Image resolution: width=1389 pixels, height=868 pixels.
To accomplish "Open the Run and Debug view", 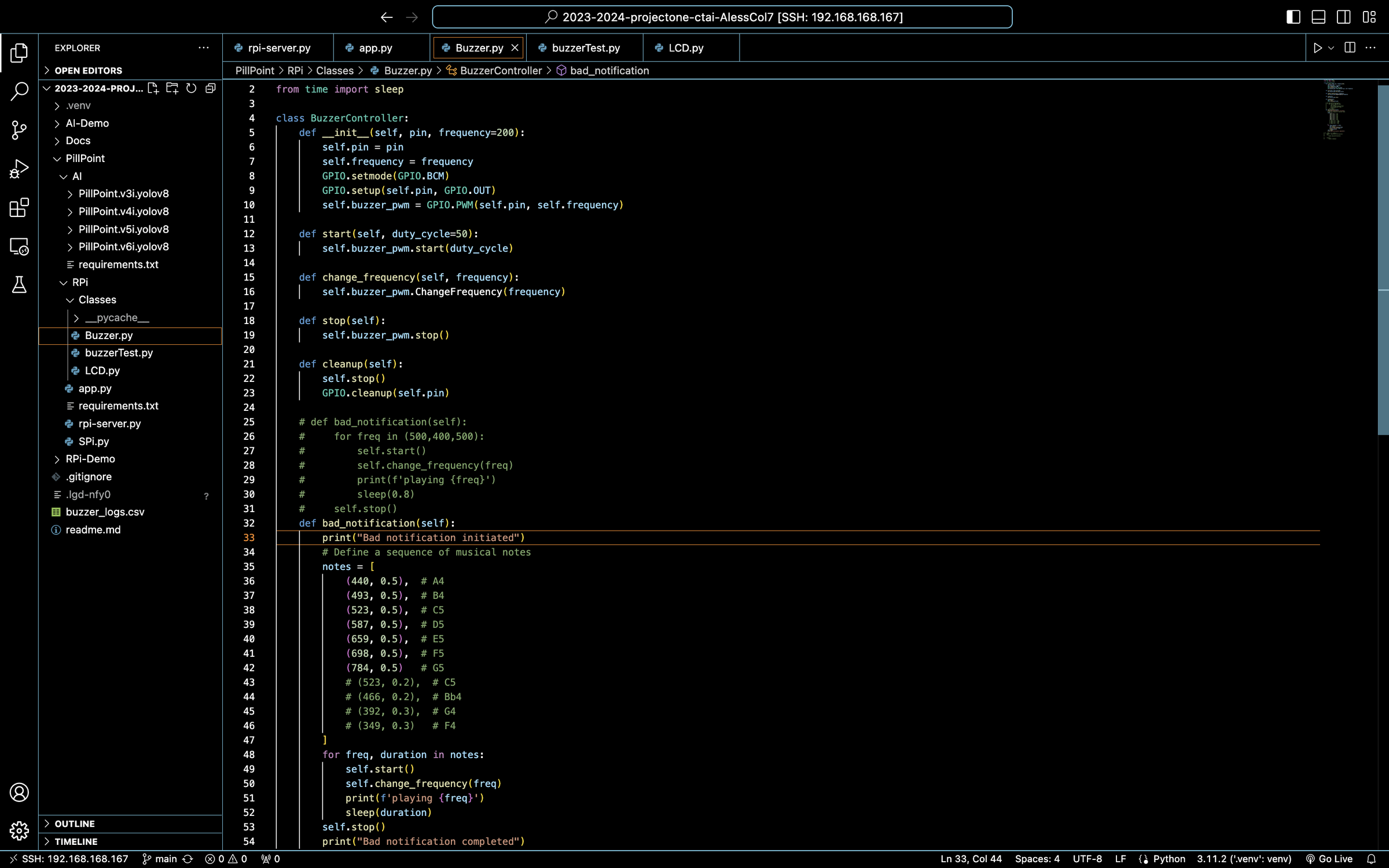I will 19,168.
